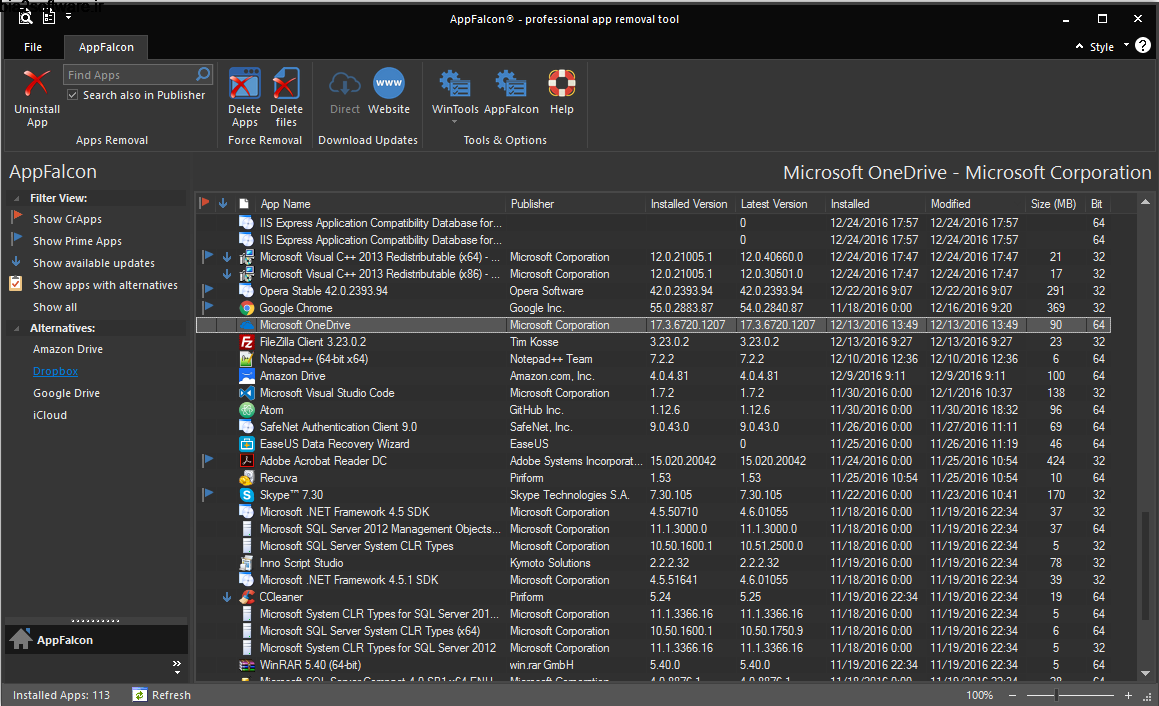Select Show available updates filter
This screenshot has width=1159, height=706.
pyautogui.click(x=93, y=263)
